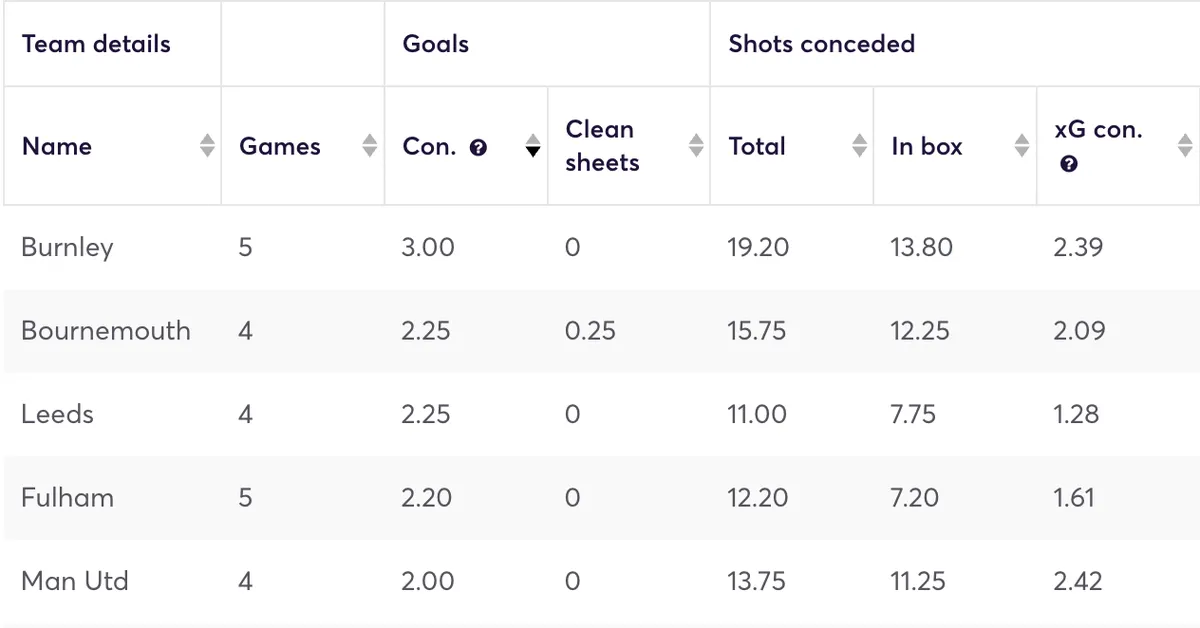Open the tooltip icon under xG con.
The width and height of the screenshot is (1200, 628).
(1069, 163)
